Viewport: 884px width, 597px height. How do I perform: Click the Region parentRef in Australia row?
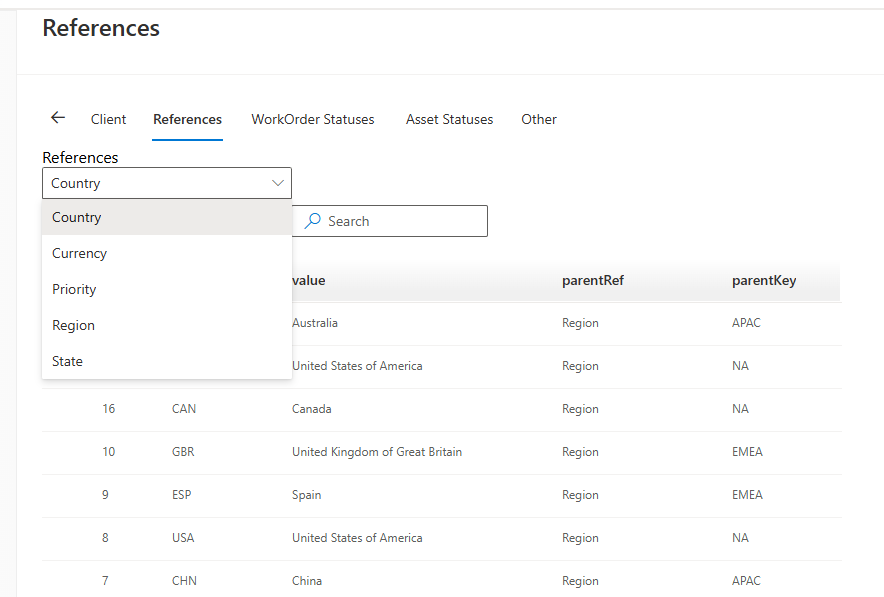click(580, 324)
